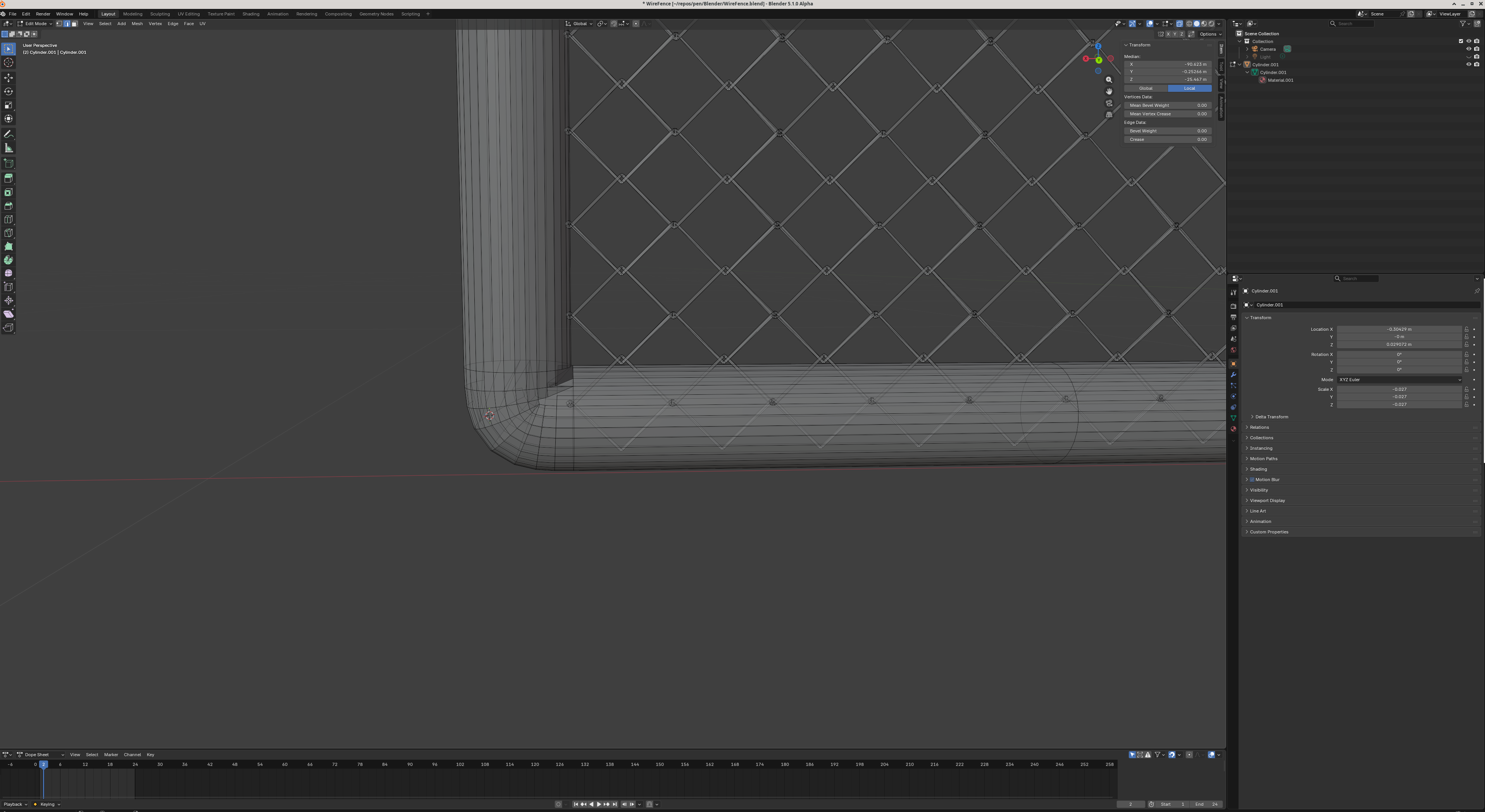1485x812 pixels.
Task: Adjust the Mean Bevel Weight slider
Action: 1167,105
